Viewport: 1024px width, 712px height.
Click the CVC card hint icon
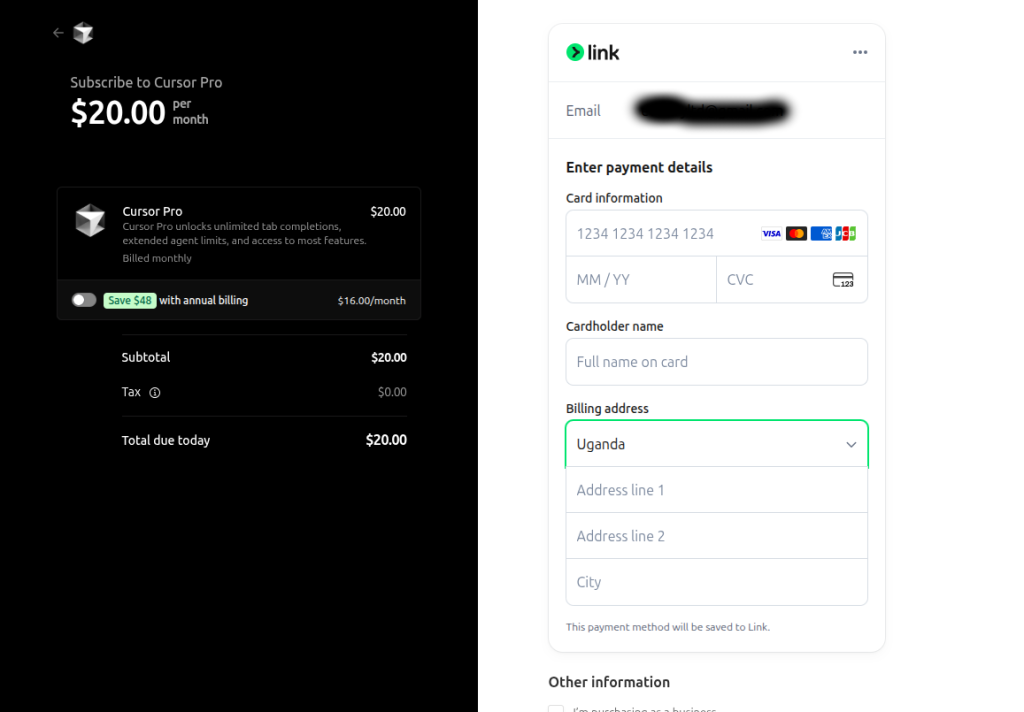click(843, 280)
